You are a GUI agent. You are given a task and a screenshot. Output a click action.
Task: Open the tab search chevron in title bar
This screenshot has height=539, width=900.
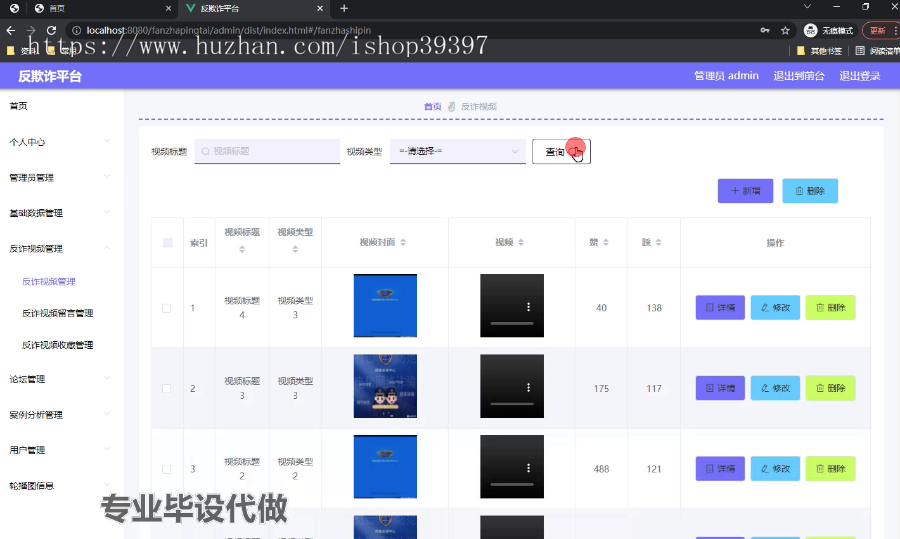pos(807,7)
